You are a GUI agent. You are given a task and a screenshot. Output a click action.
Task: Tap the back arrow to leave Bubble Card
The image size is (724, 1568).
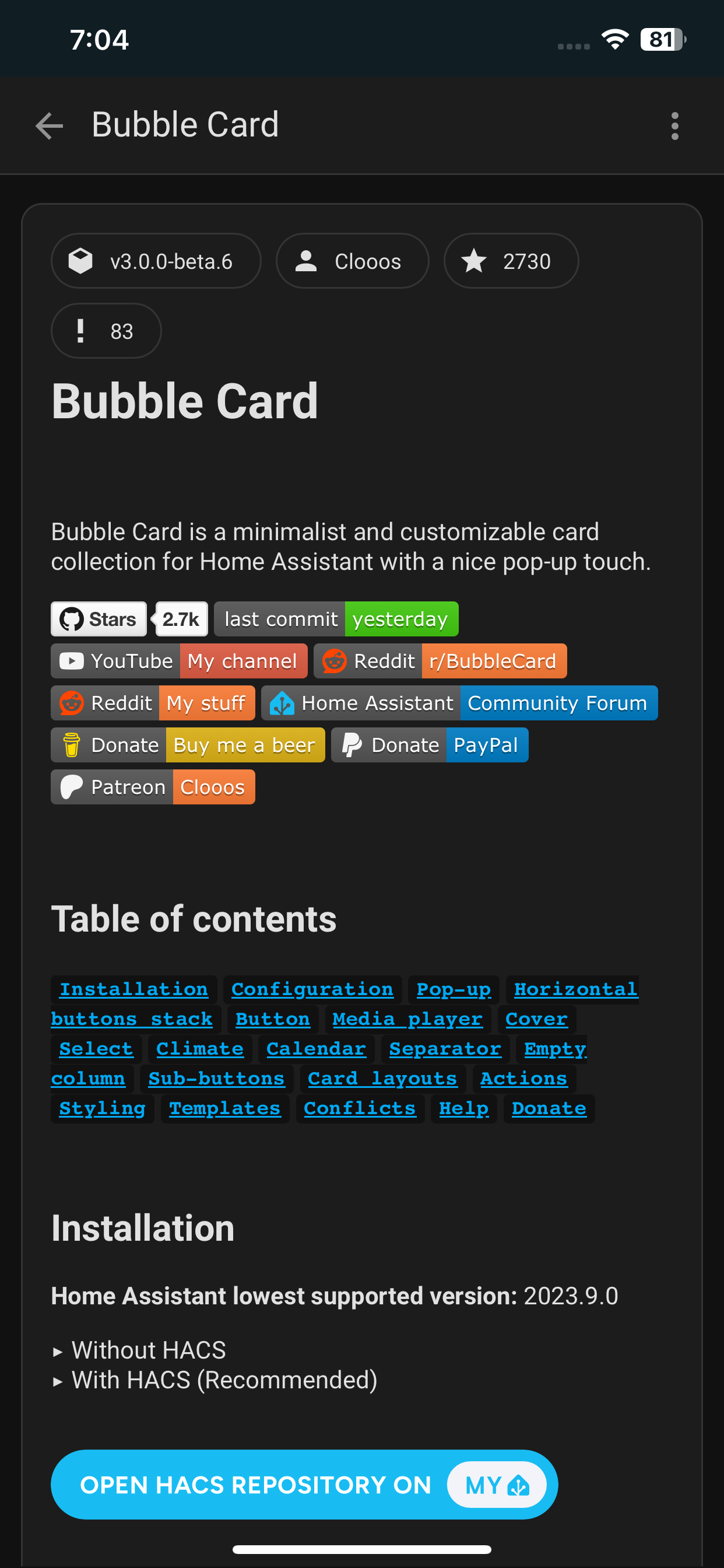tap(48, 126)
